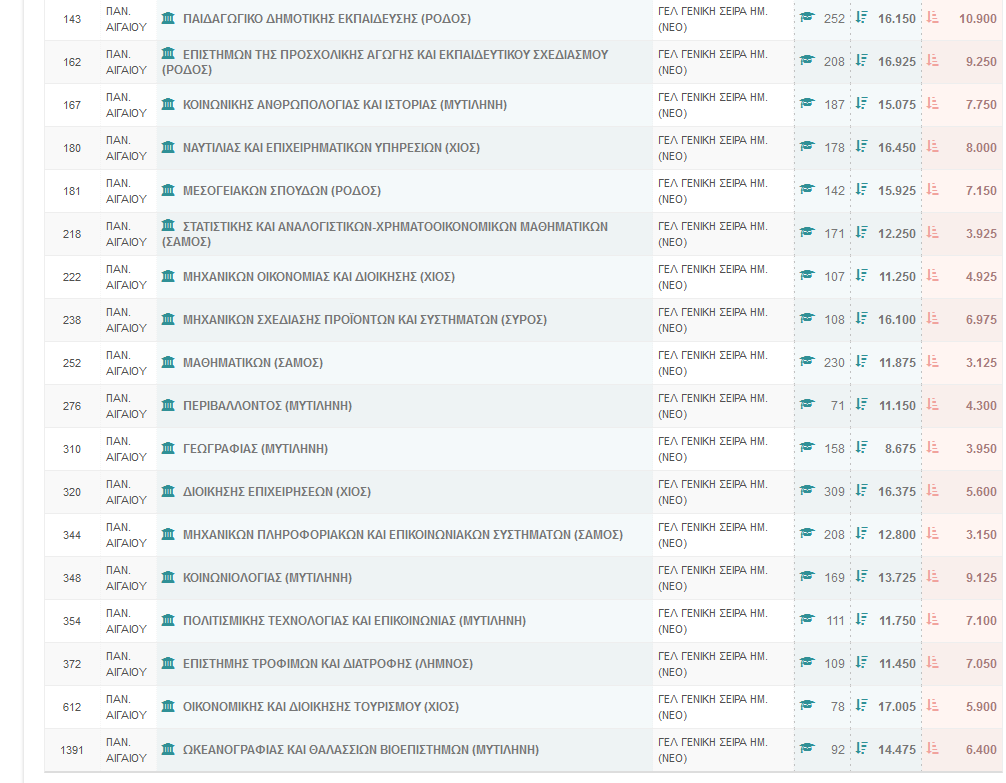This screenshot has width=1006, height=783.
Task: Click the score value 13.725
Action: (897, 578)
